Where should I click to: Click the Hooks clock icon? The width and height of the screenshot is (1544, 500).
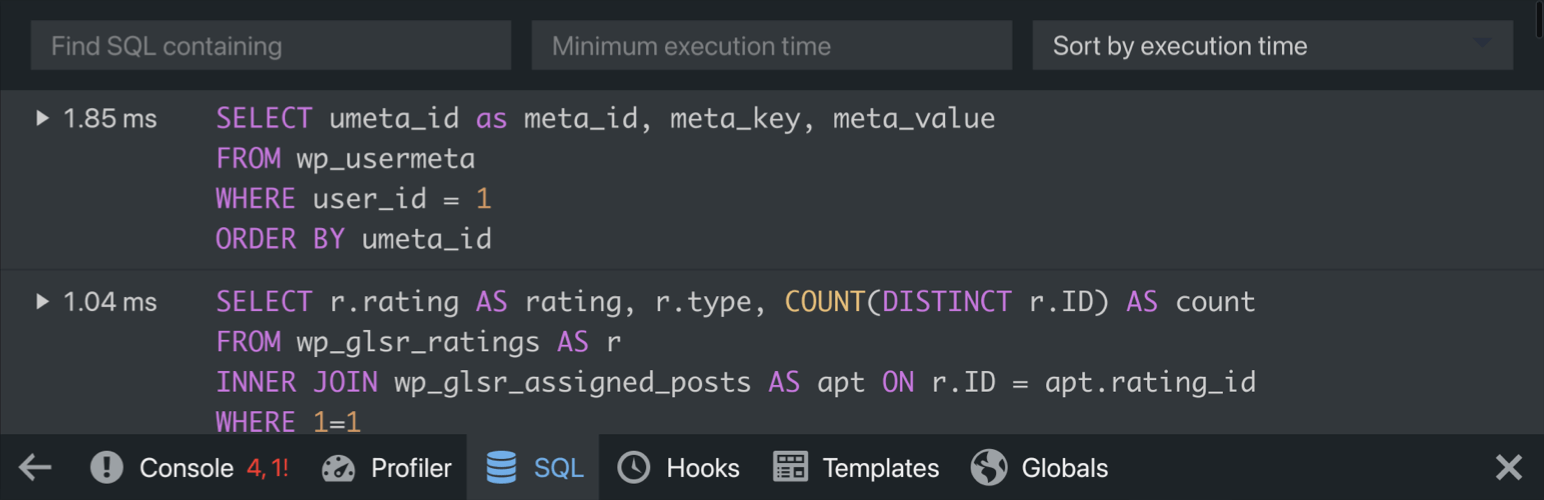click(x=633, y=467)
